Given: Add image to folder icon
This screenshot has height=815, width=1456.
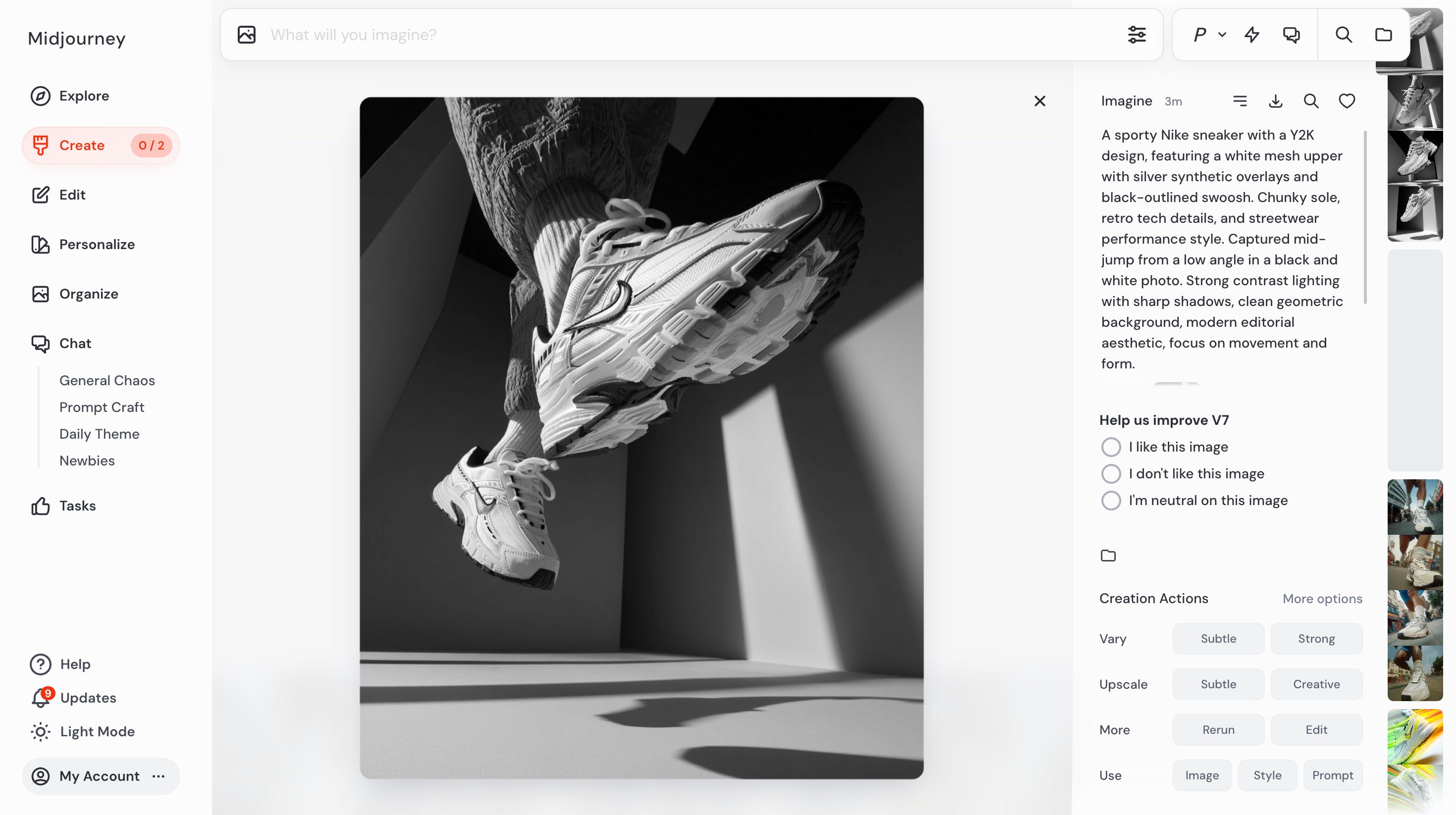Looking at the screenshot, I should [x=1108, y=556].
